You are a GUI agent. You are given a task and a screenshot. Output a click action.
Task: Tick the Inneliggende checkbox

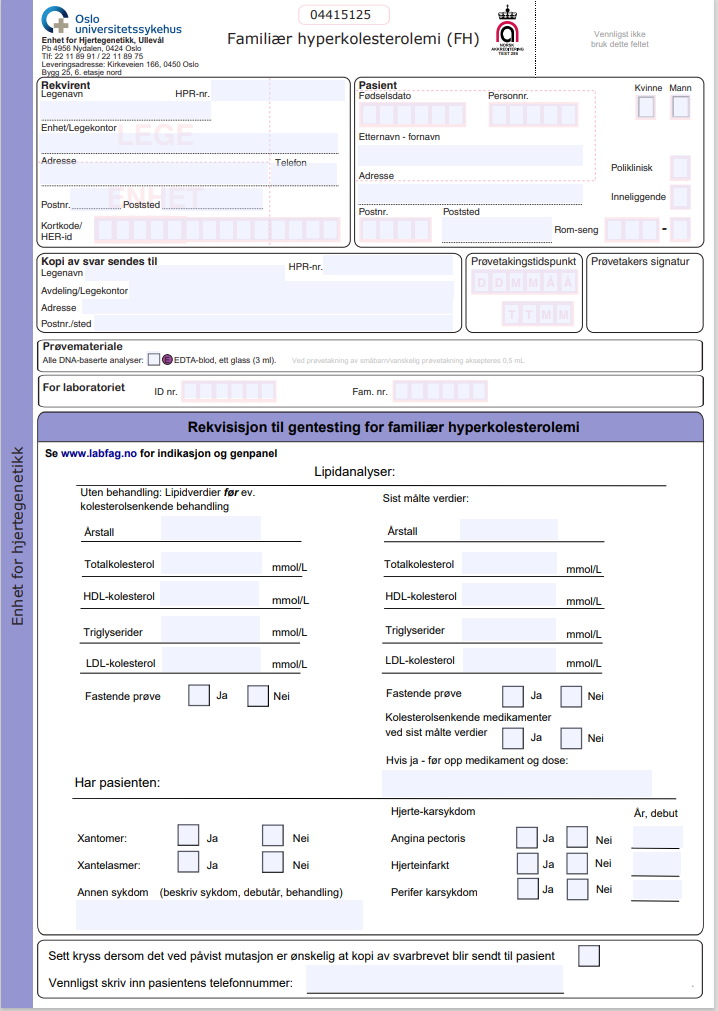[x=680, y=197]
